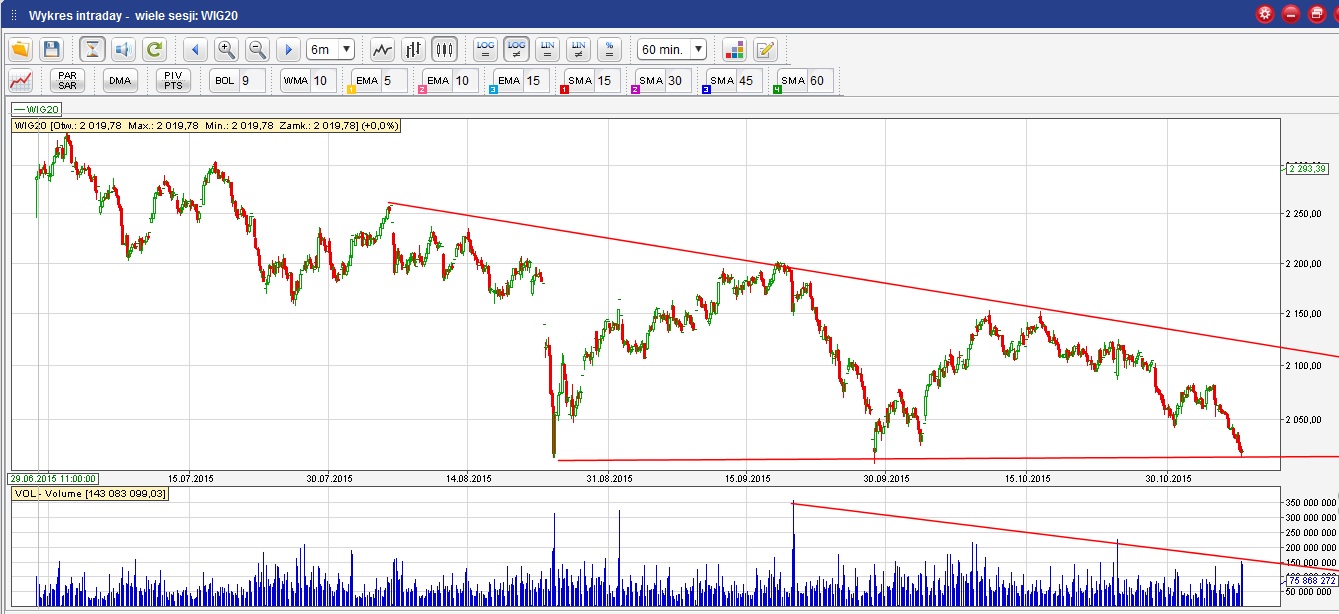Click the notes edit pencil icon
The image size is (1339, 614).
[765, 49]
